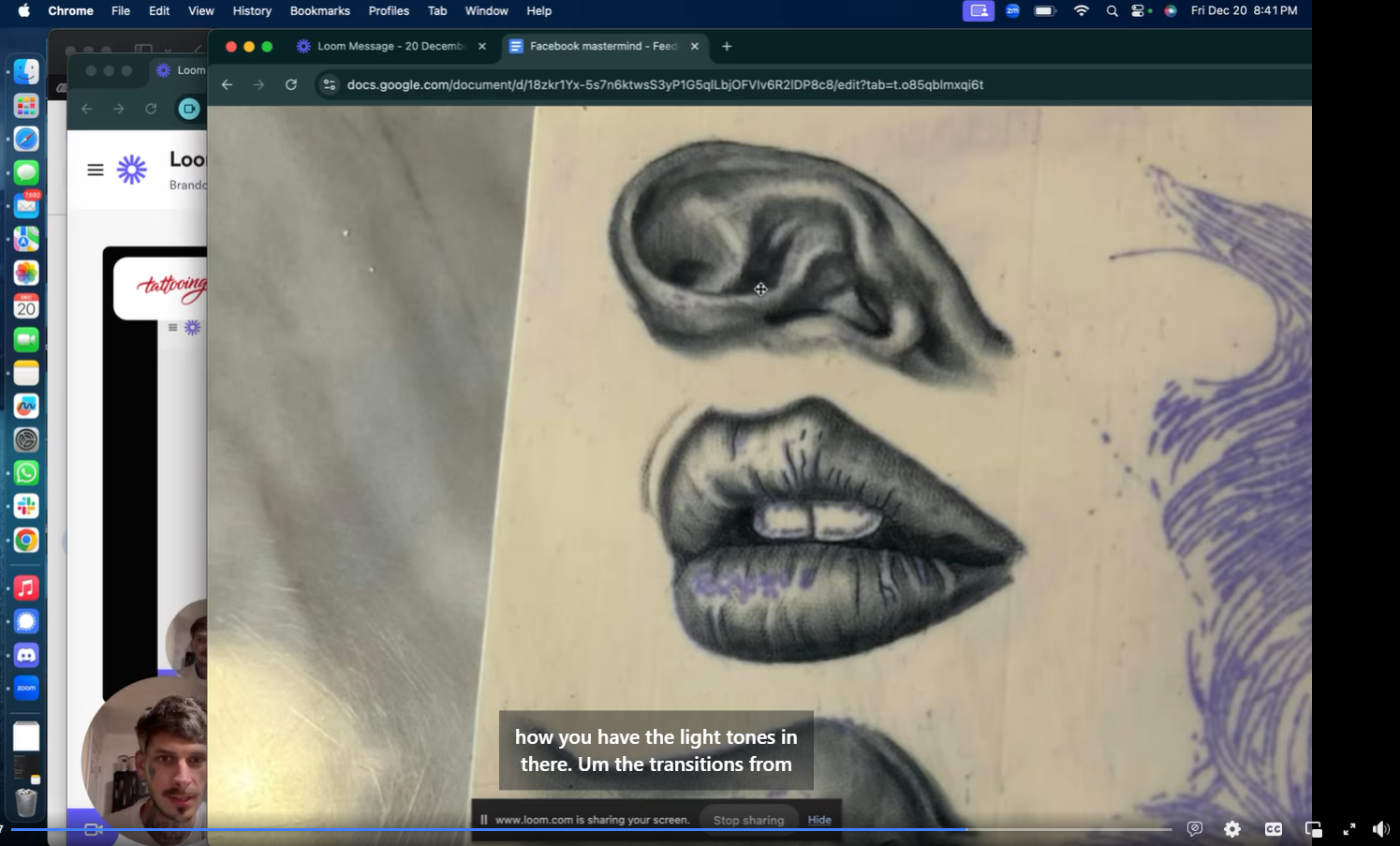Toggle closed captions CC button
This screenshot has height=846, width=1400.
tap(1274, 829)
